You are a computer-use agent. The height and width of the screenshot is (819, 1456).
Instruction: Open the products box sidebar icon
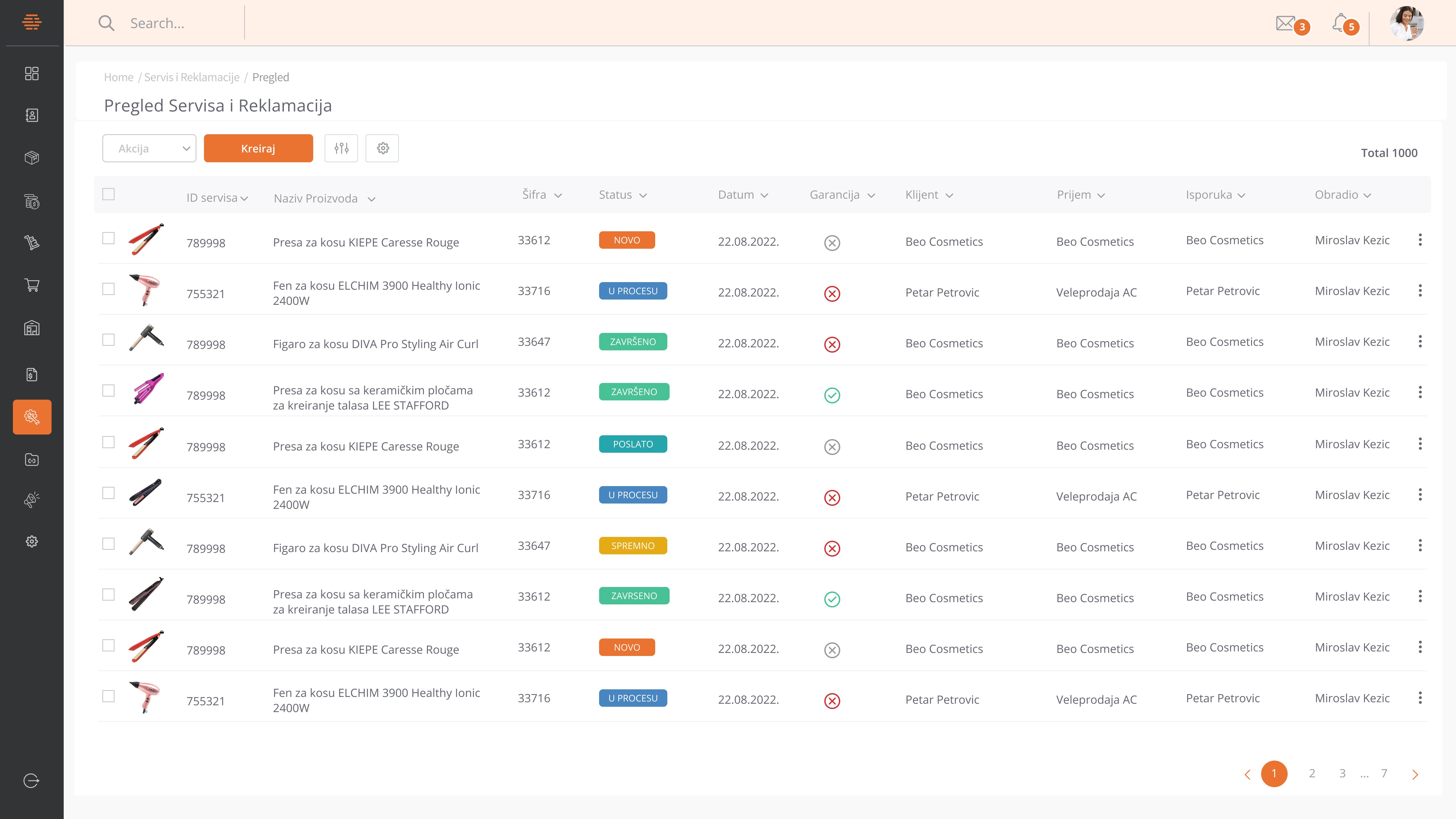(32, 158)
